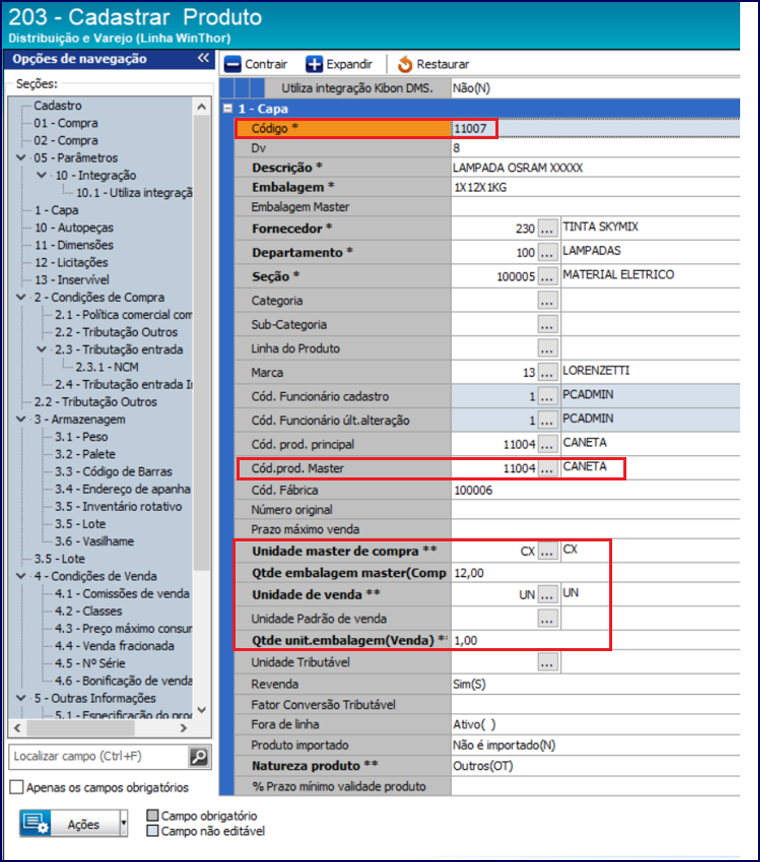Select 11 - Dimensões tree item
This screenshot has height=862, width=760.
coord(74,245)
